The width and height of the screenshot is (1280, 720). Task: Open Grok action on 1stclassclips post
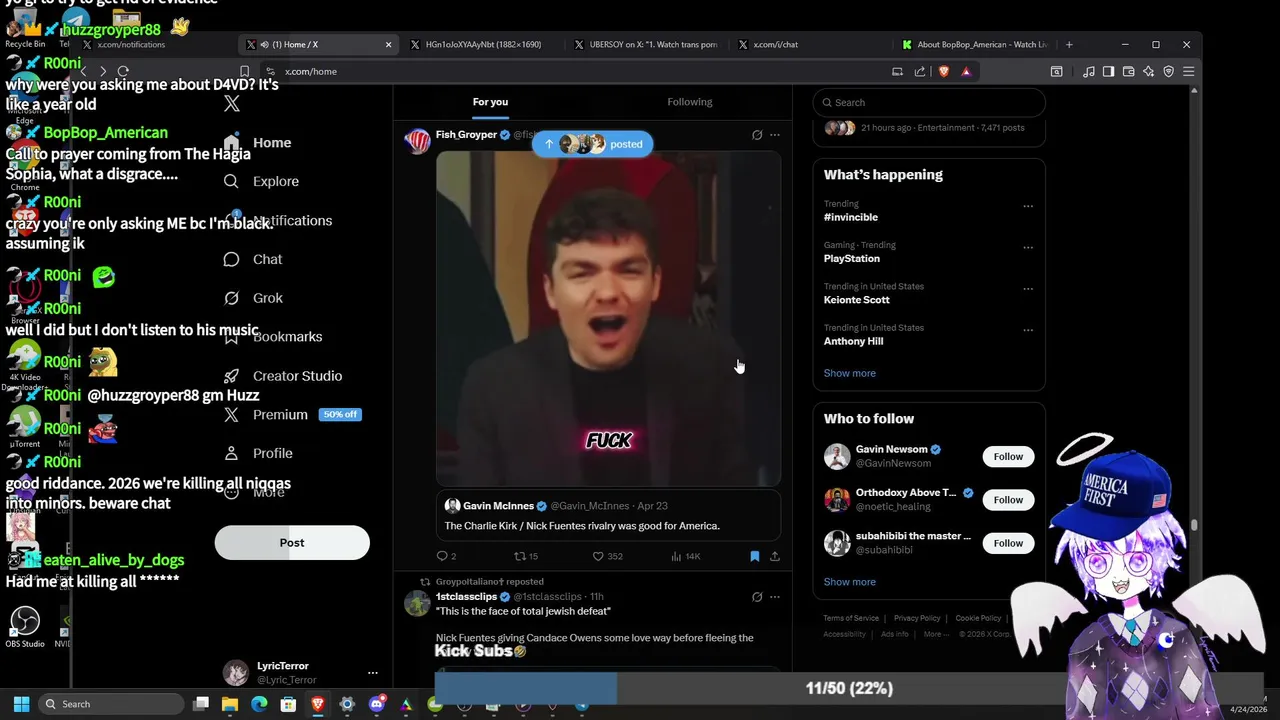[x=757, y=597]
